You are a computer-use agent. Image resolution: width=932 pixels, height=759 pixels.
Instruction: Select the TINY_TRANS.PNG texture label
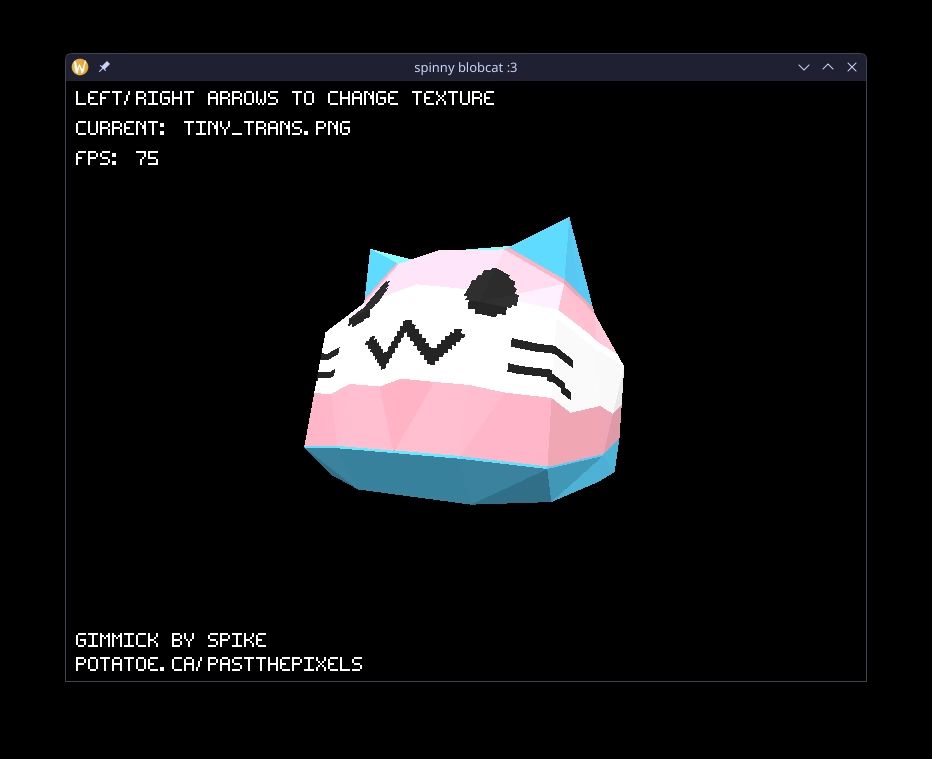tap(266, 128)
